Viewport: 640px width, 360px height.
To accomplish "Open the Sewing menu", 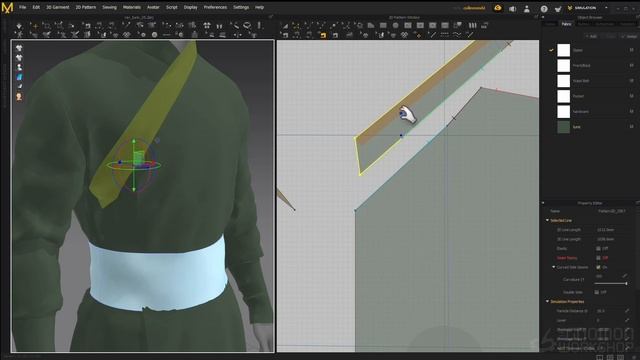I will 109,7.
